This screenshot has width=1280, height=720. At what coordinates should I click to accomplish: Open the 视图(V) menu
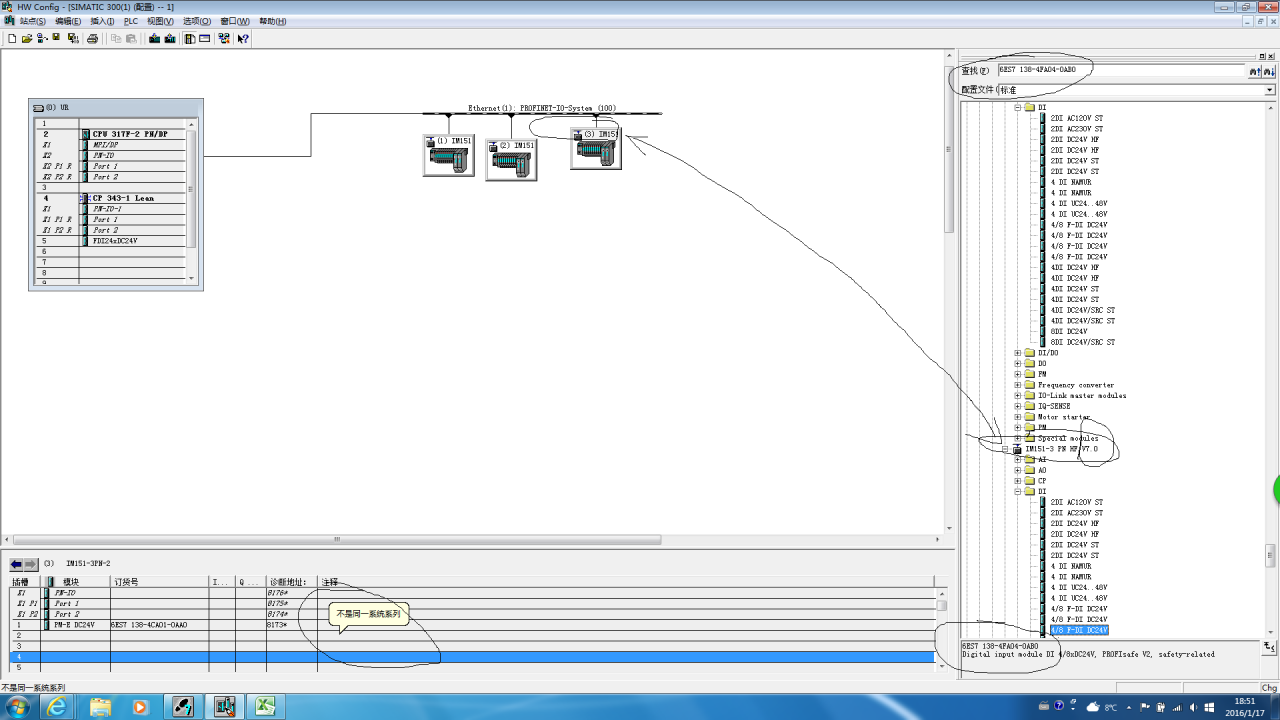click(159, 21)
